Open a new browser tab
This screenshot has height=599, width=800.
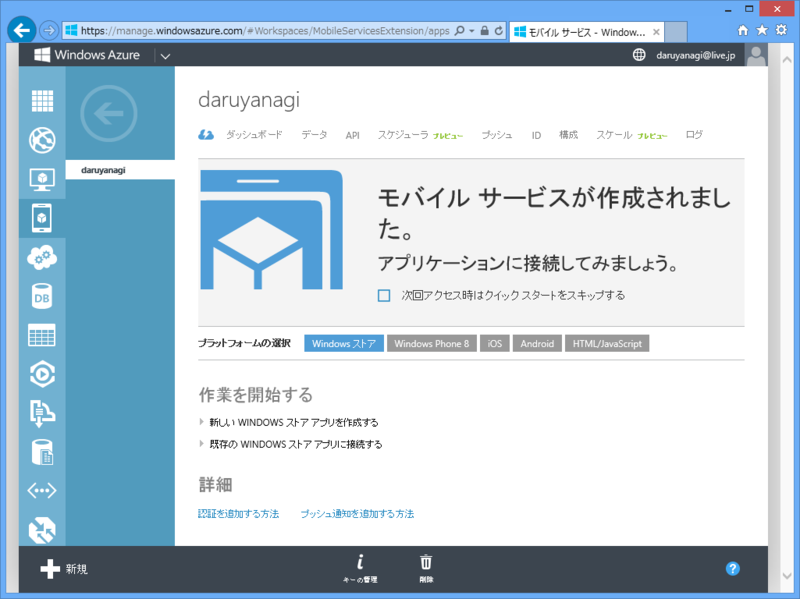(x=676, y=32)
